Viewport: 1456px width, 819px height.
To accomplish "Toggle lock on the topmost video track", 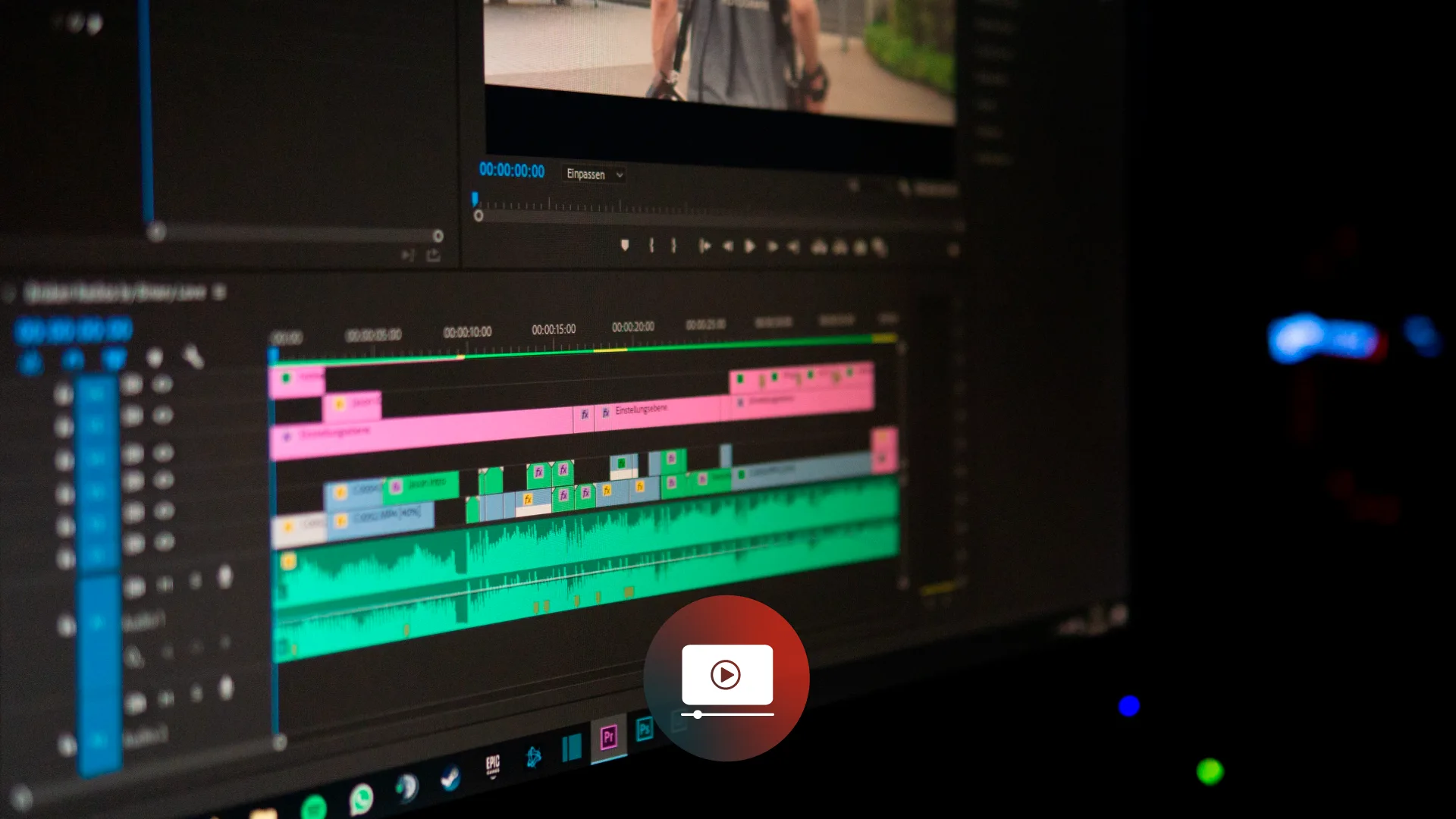I will click(64, 394).
